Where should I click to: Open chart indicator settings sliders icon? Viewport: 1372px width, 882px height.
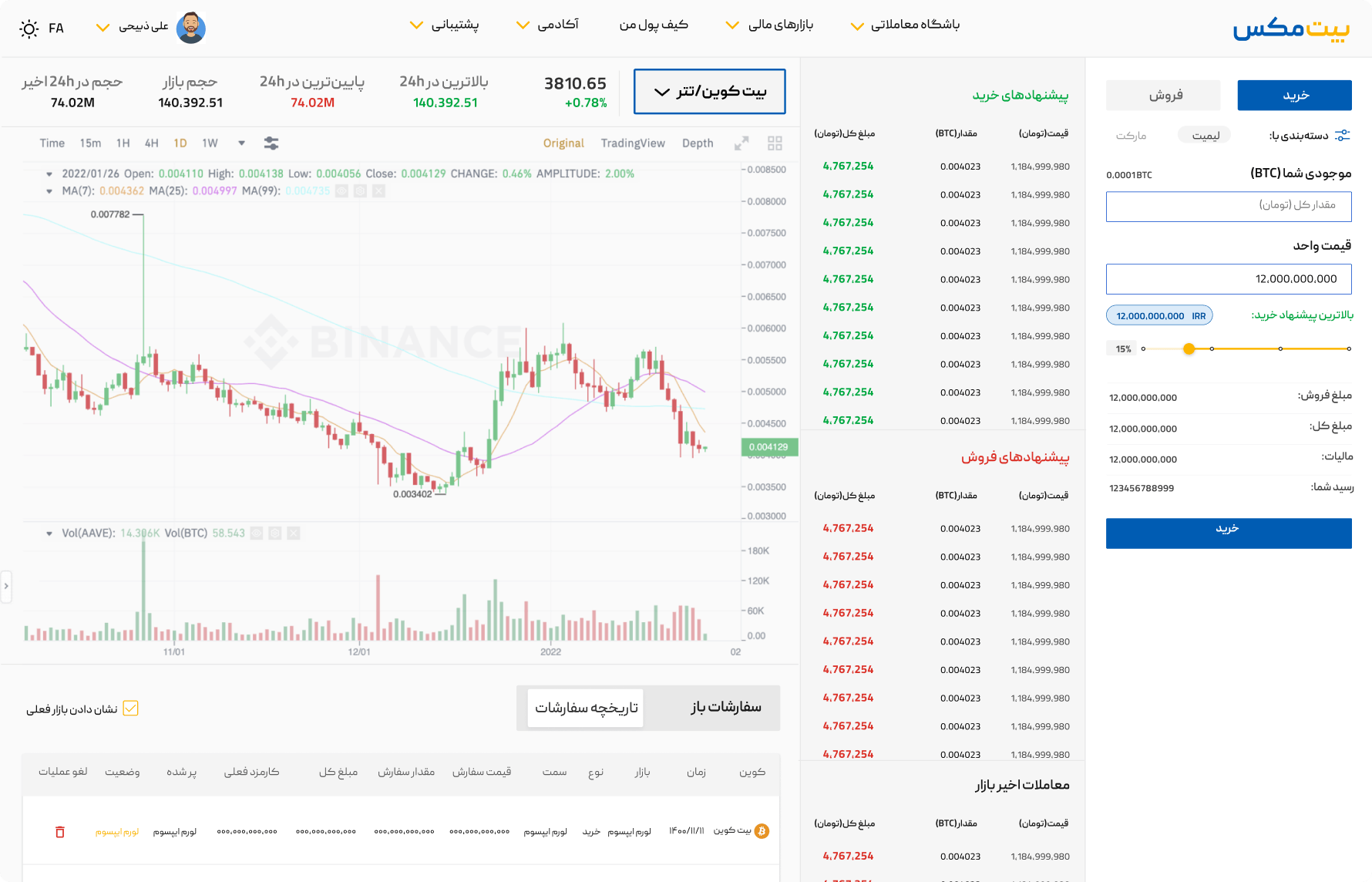[271, 143]
